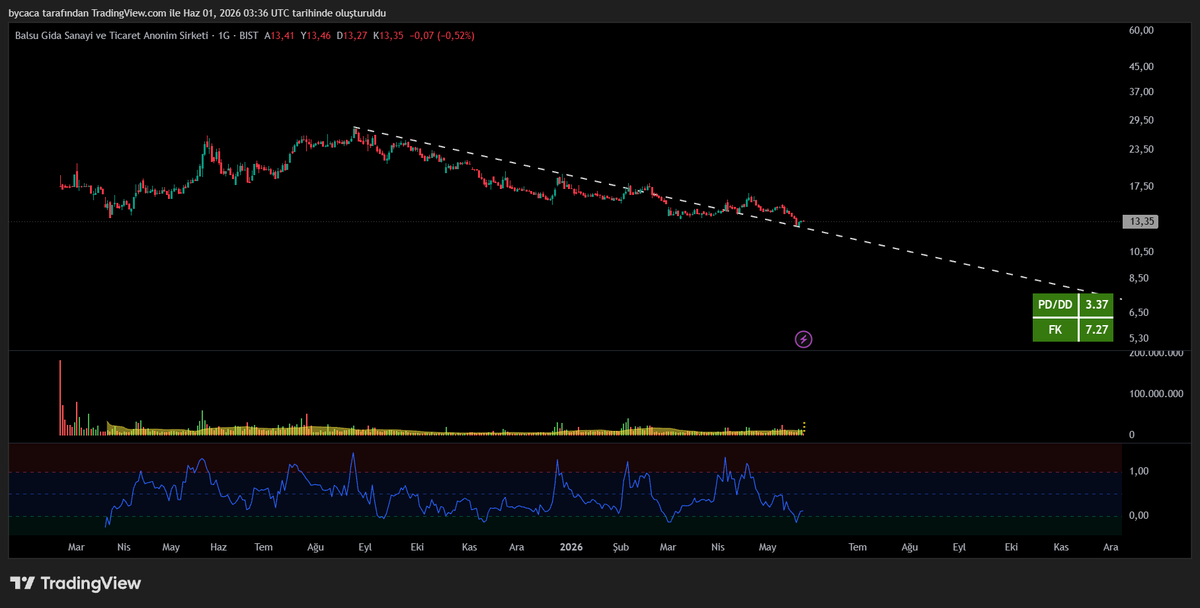
Task: Click the 2026 year label on the time axis
Action: [571, 548]
